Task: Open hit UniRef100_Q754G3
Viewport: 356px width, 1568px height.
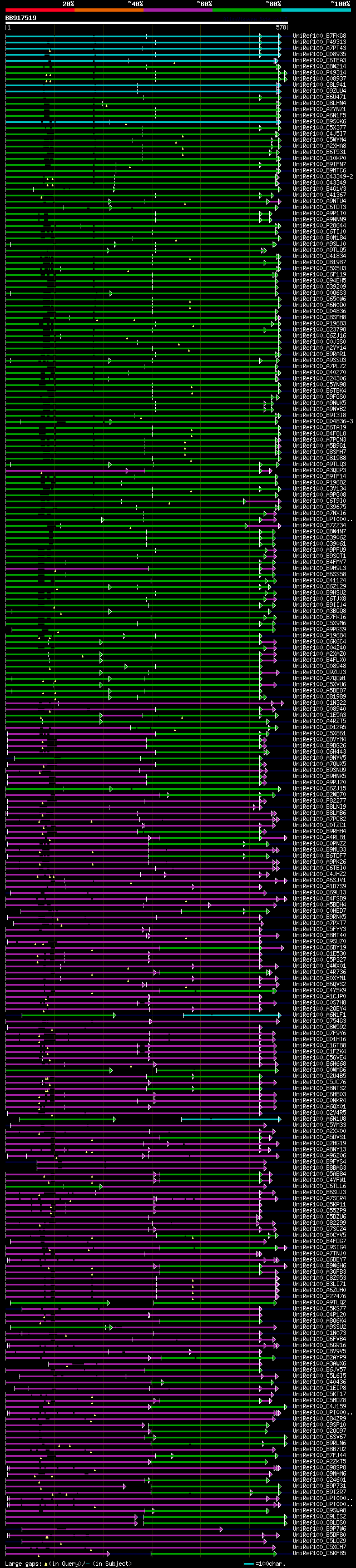Action: click(x=319, y=1021)
